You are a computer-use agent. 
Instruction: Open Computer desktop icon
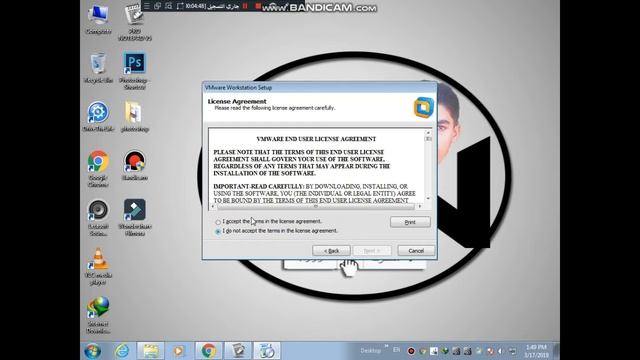coord(98,19)
